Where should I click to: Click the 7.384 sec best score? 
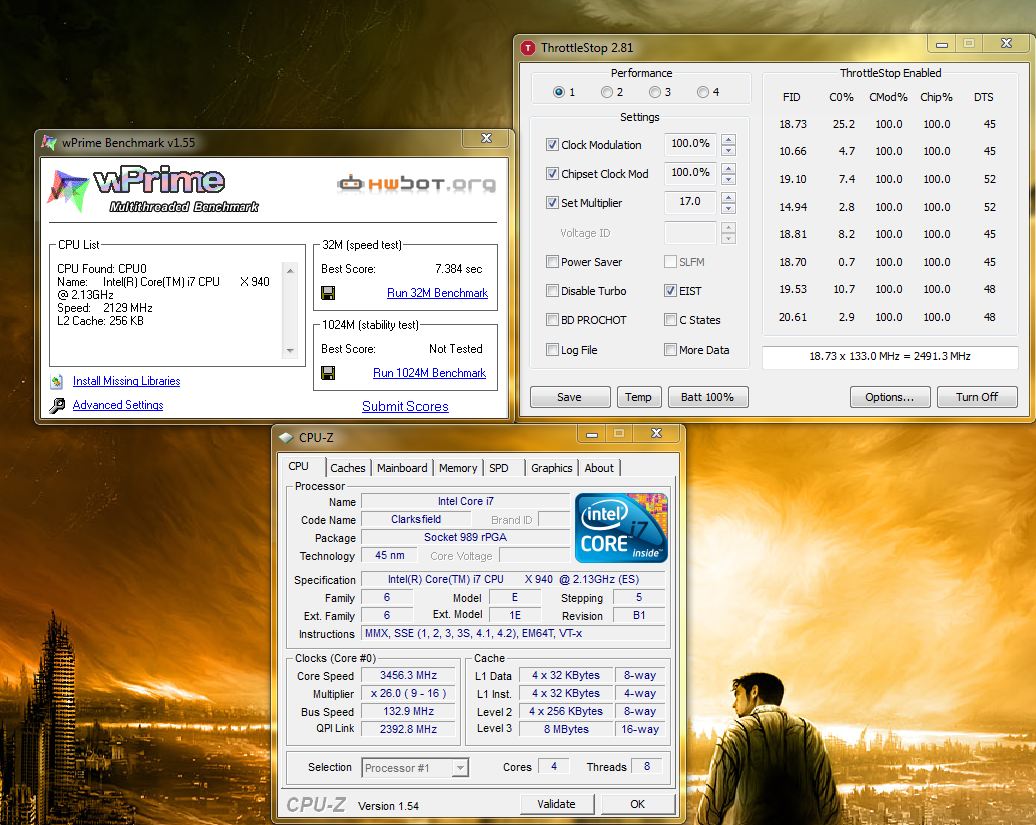pyautogui.click(x=459, y=269)
